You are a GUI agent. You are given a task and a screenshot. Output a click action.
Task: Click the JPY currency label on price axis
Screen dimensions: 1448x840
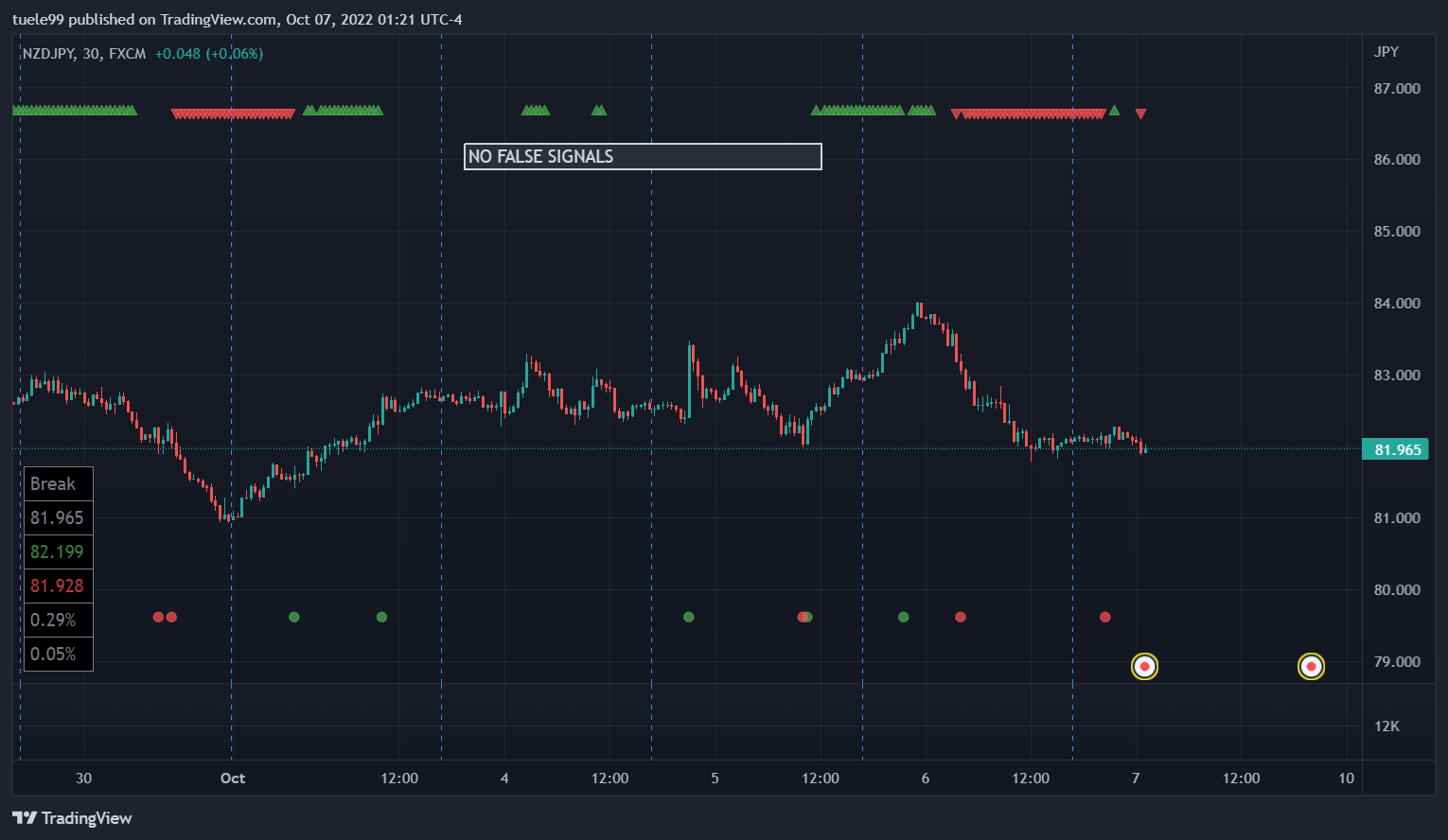(x=1386, y=52)
